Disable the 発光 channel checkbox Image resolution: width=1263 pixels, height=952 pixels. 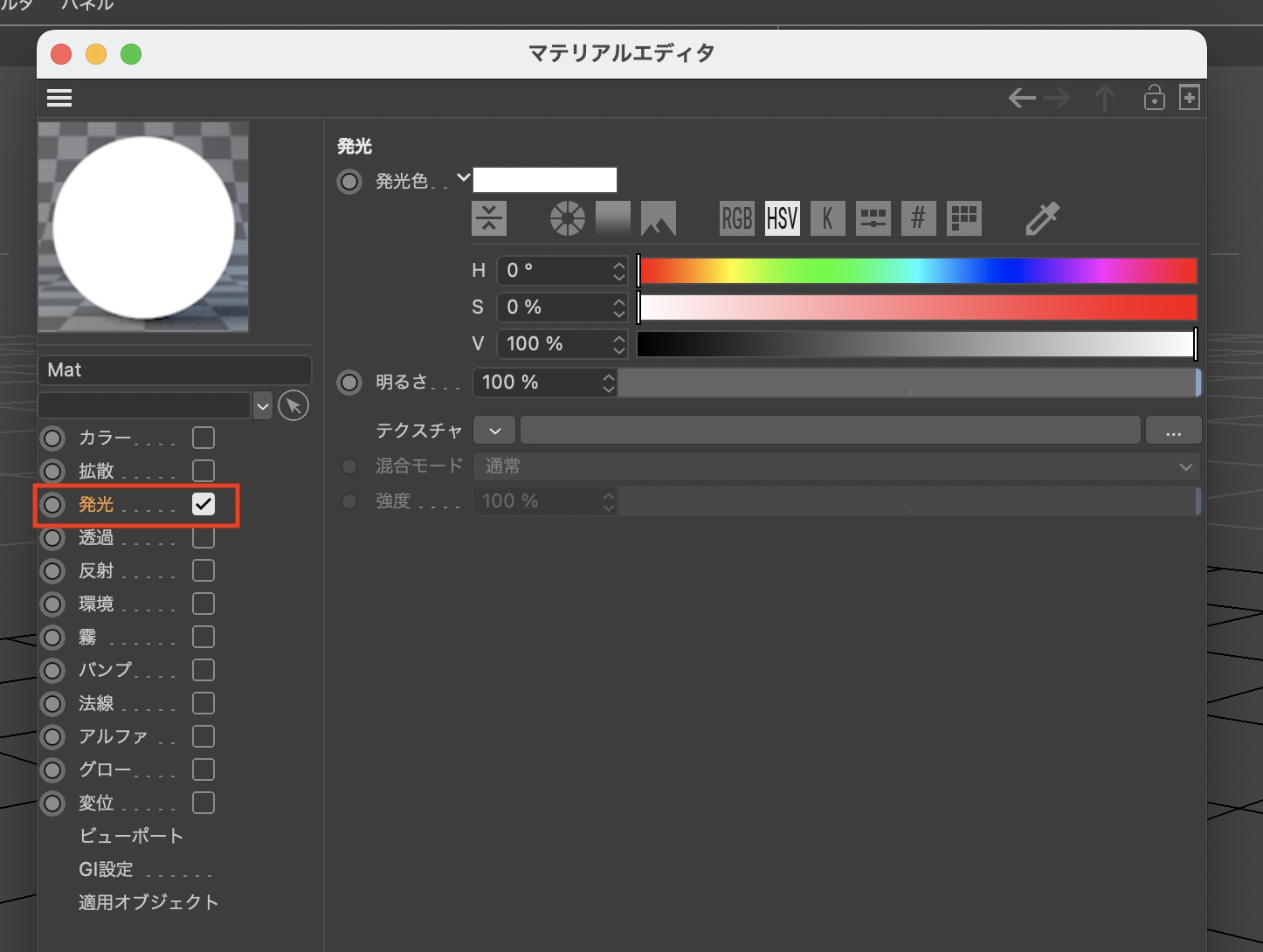[204, 504]
